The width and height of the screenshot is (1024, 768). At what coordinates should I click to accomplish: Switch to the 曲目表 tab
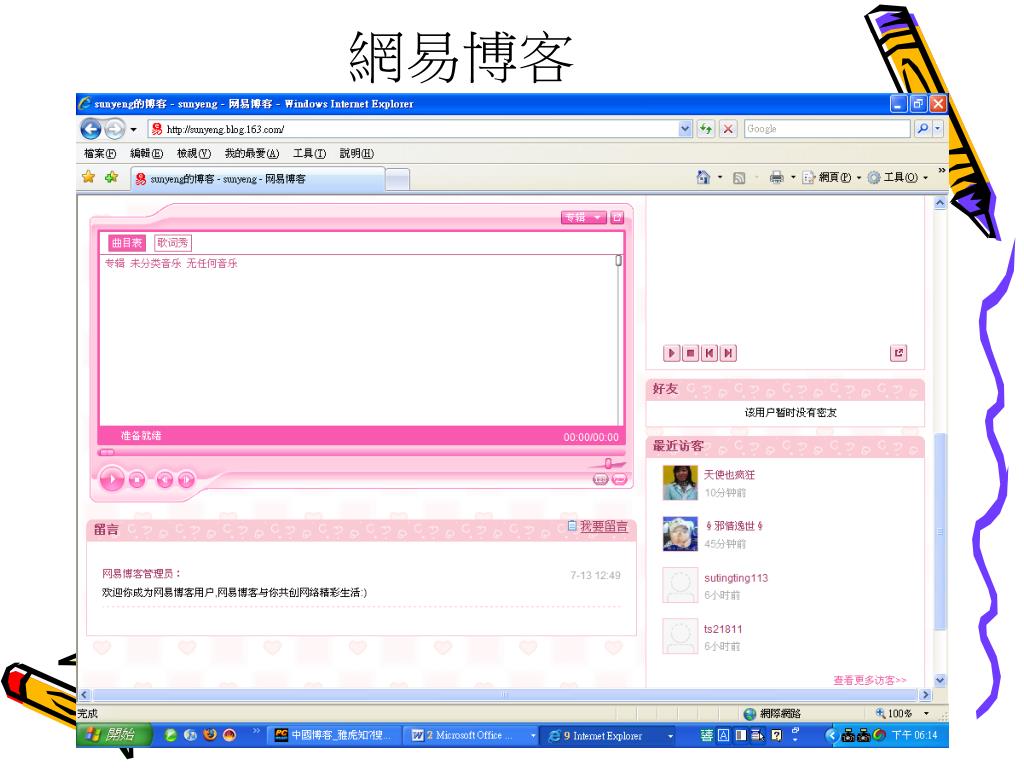coord(127,243)
